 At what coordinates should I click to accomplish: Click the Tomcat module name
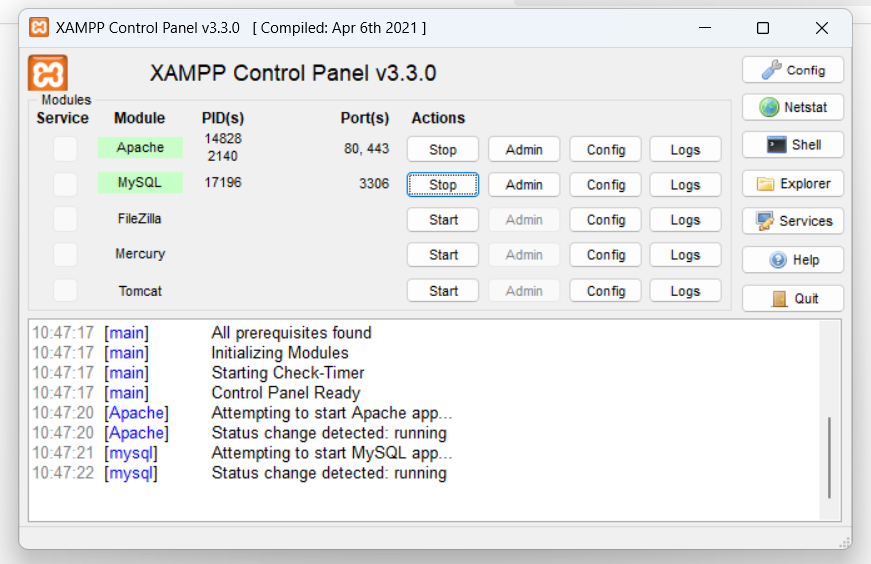pos(140,291)
